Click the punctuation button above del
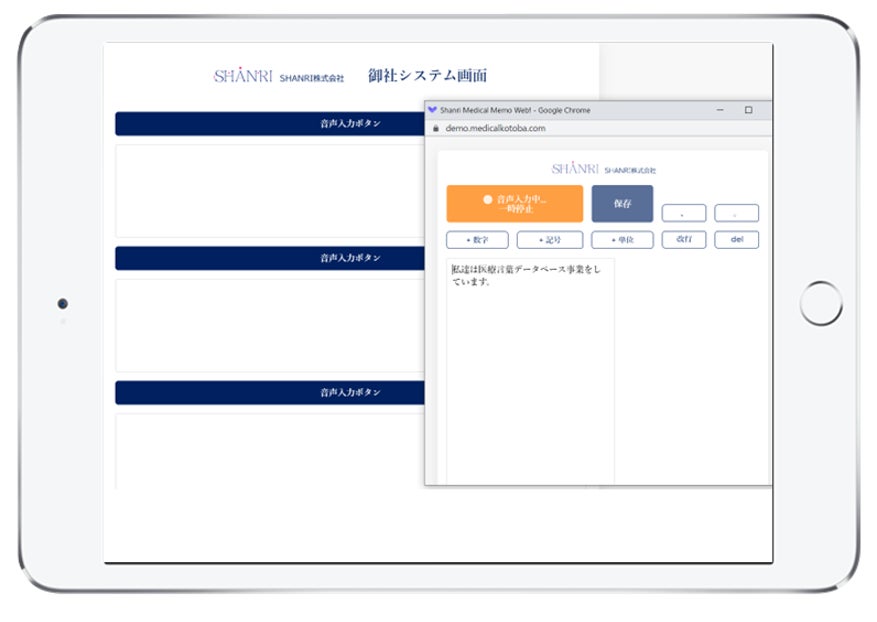 coord(737,213)
